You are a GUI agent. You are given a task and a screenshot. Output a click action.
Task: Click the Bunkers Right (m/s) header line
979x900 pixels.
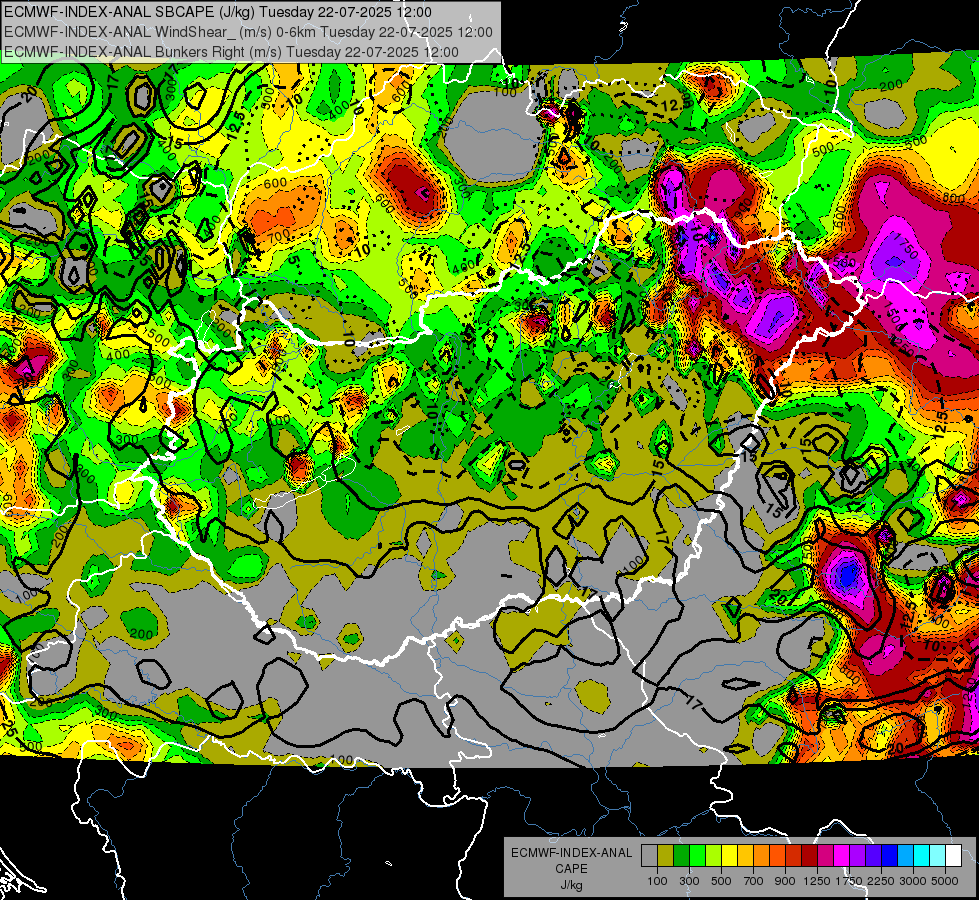(231, 52)
